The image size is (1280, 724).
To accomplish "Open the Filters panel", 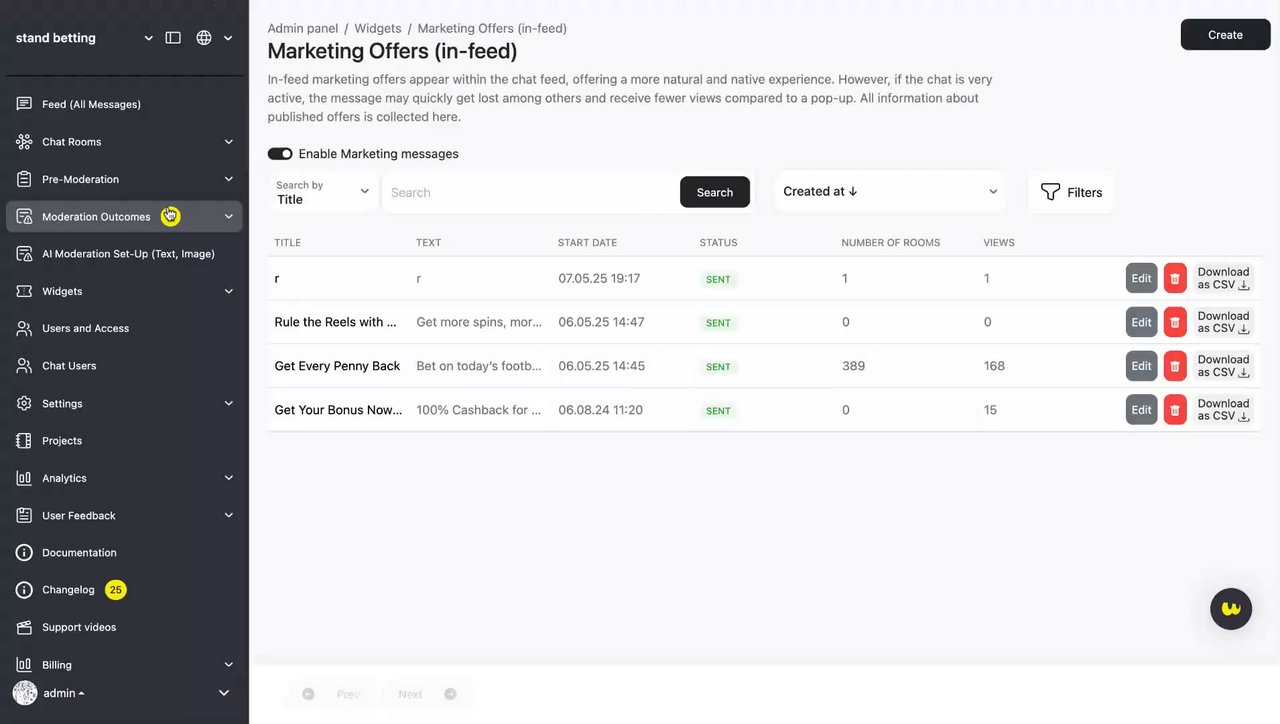I will point(1071,192).
